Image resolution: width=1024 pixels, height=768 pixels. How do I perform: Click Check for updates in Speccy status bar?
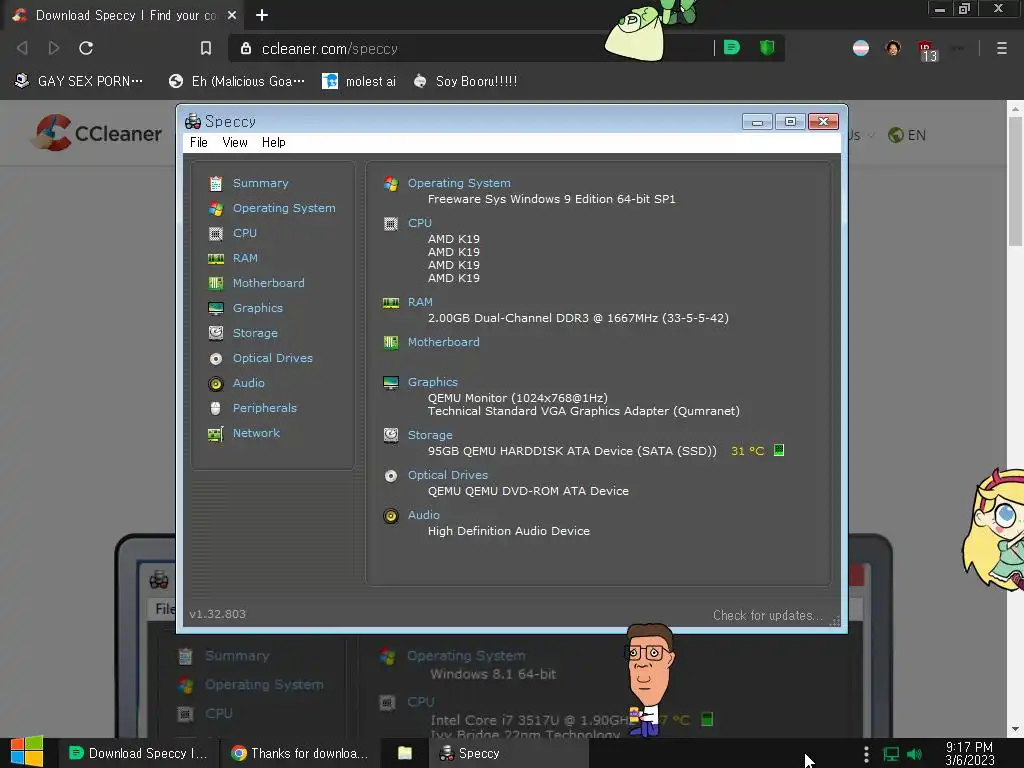767,615
